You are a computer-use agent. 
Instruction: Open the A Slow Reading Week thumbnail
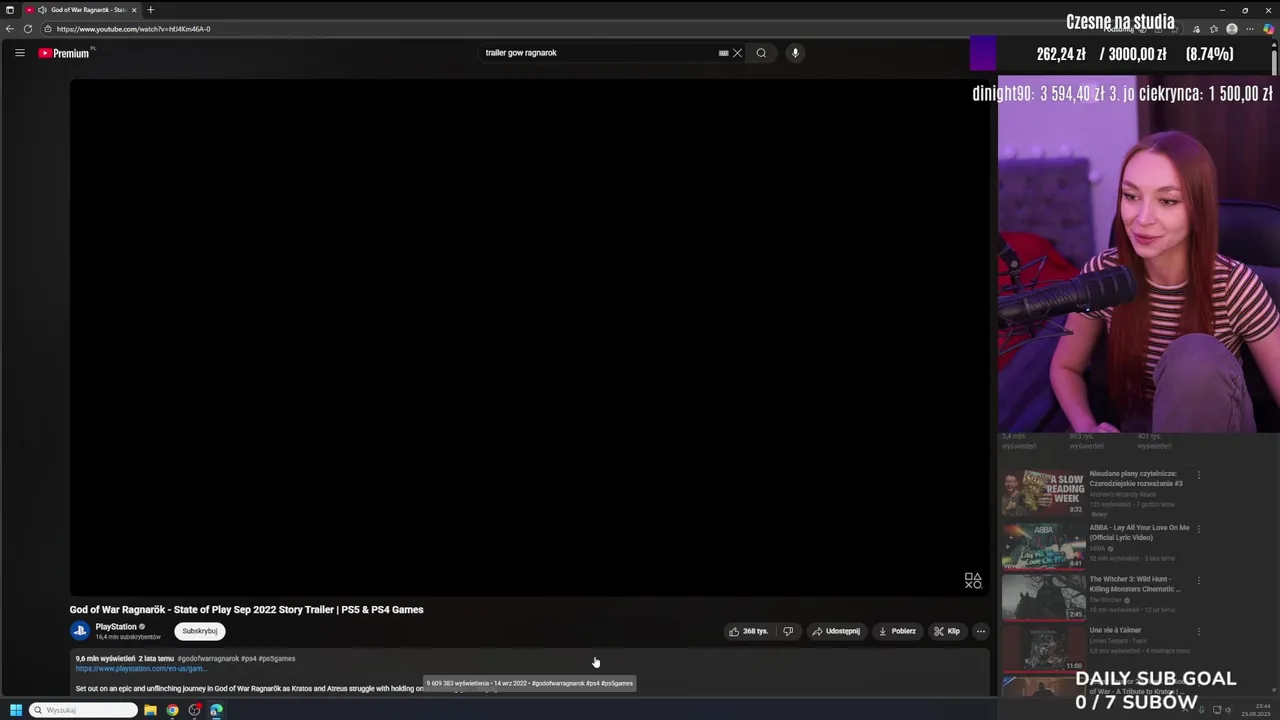[1044, 493]
